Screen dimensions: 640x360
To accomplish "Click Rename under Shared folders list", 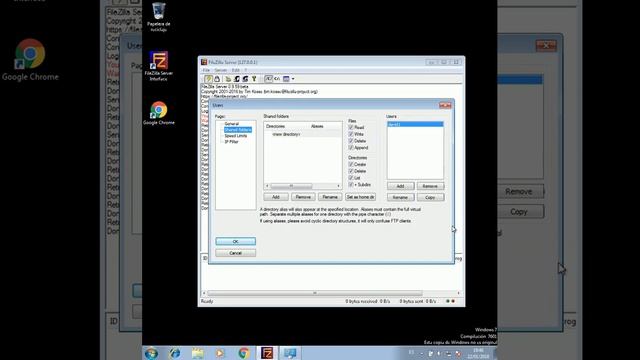I will [x=330, y=197].
